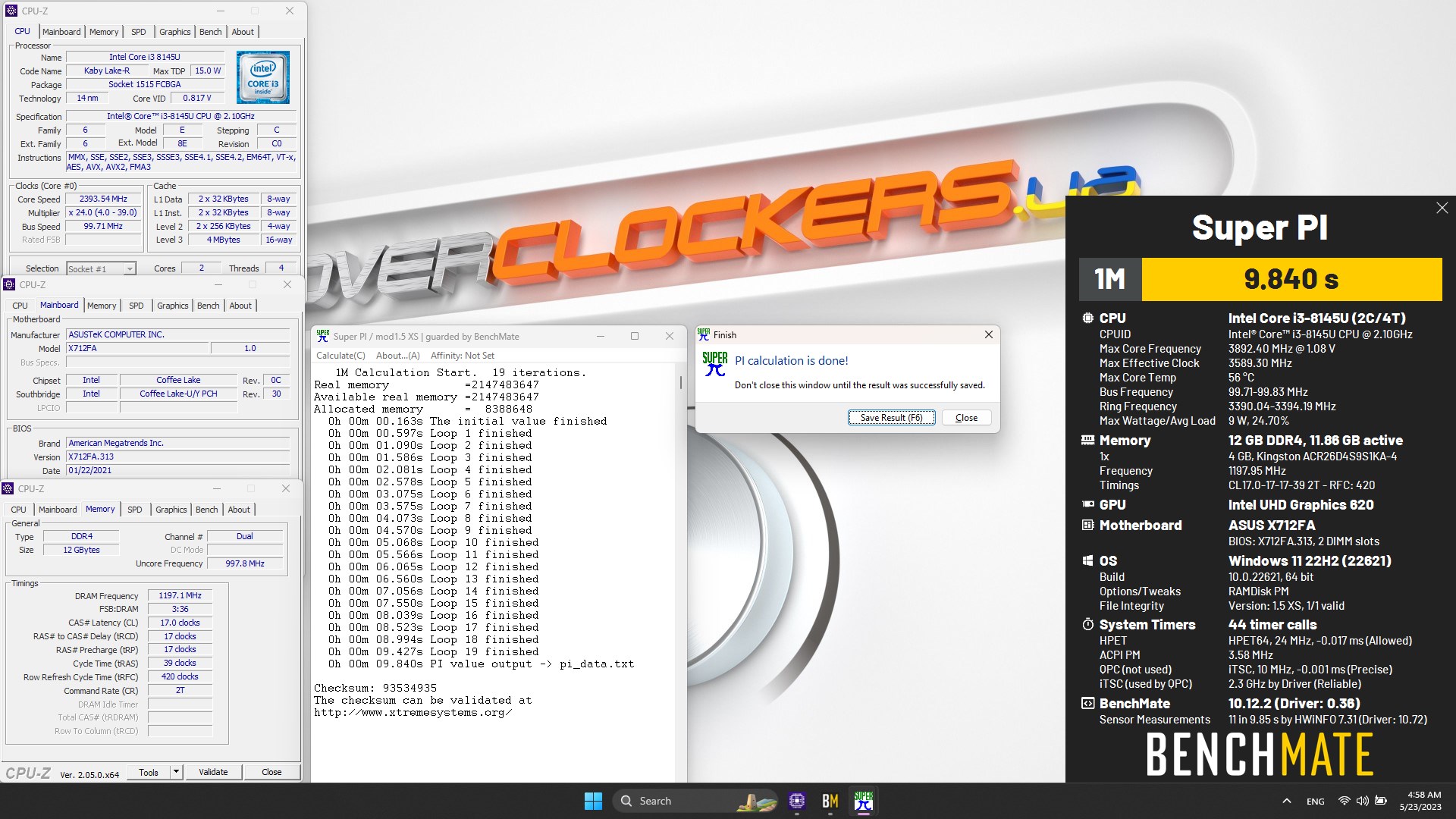The width and height of the screenshot is (1456, 819).
Task: Click CPU-Z title icon in Memory window
Action: (x=8, y=488)
